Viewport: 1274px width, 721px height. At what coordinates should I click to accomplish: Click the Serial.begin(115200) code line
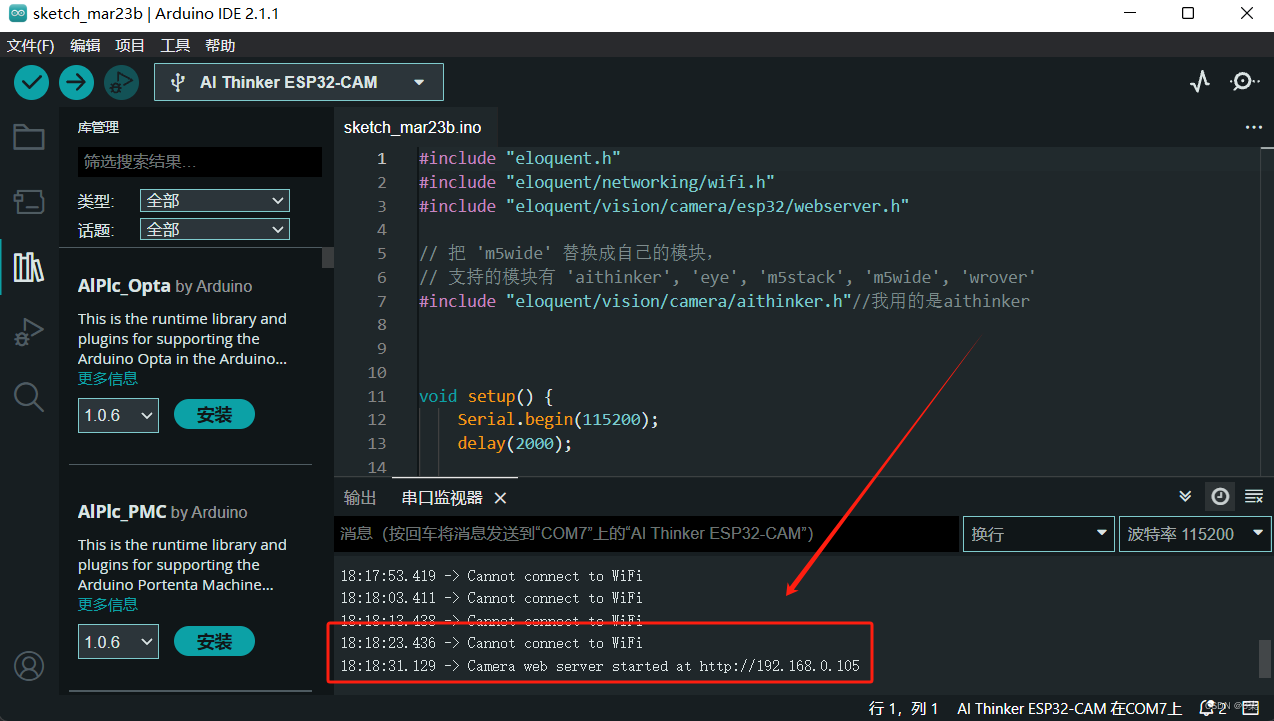click(558, 420)
